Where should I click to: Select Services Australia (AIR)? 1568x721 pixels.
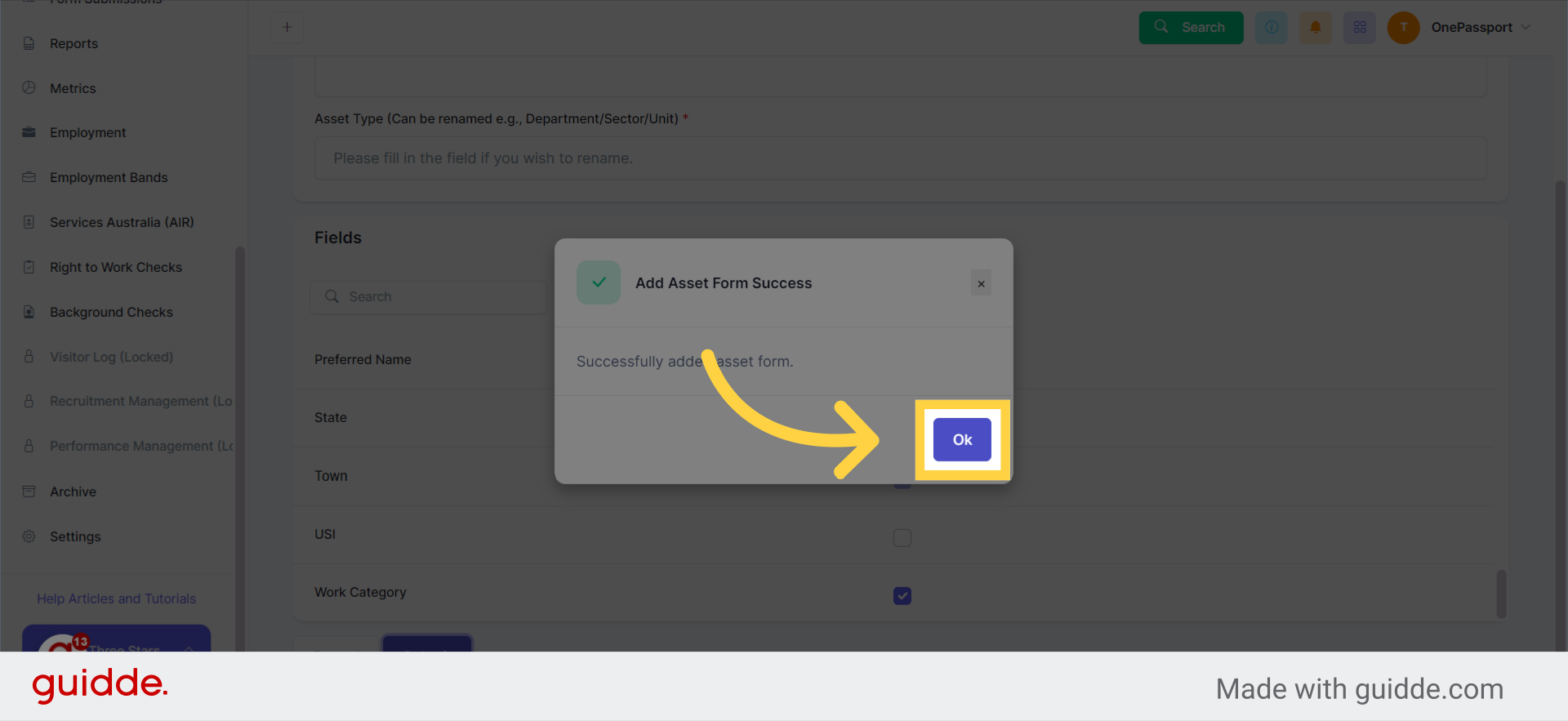click(122, 222)
